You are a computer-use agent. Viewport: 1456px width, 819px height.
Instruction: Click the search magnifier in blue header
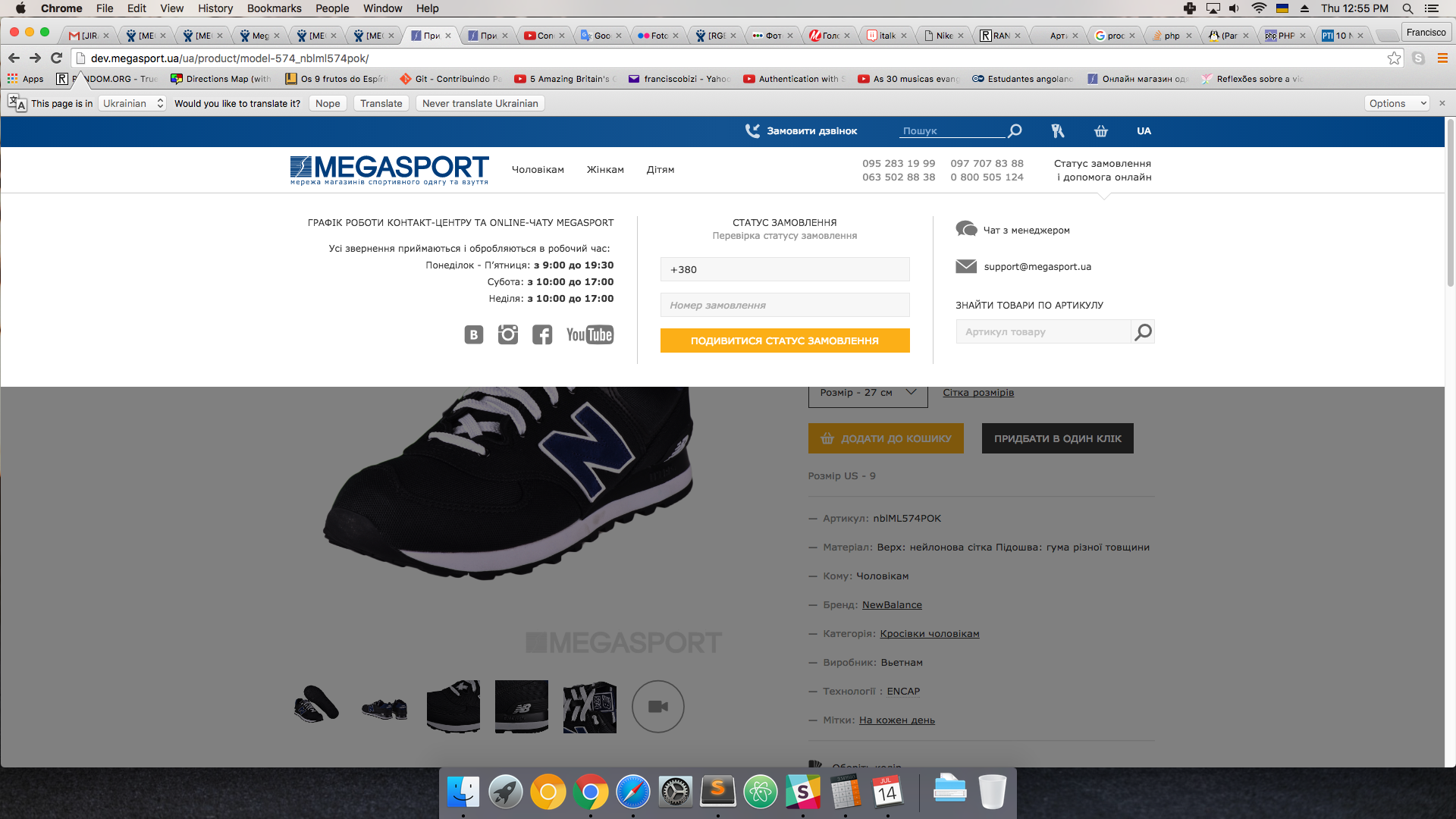pos(1015,131)
